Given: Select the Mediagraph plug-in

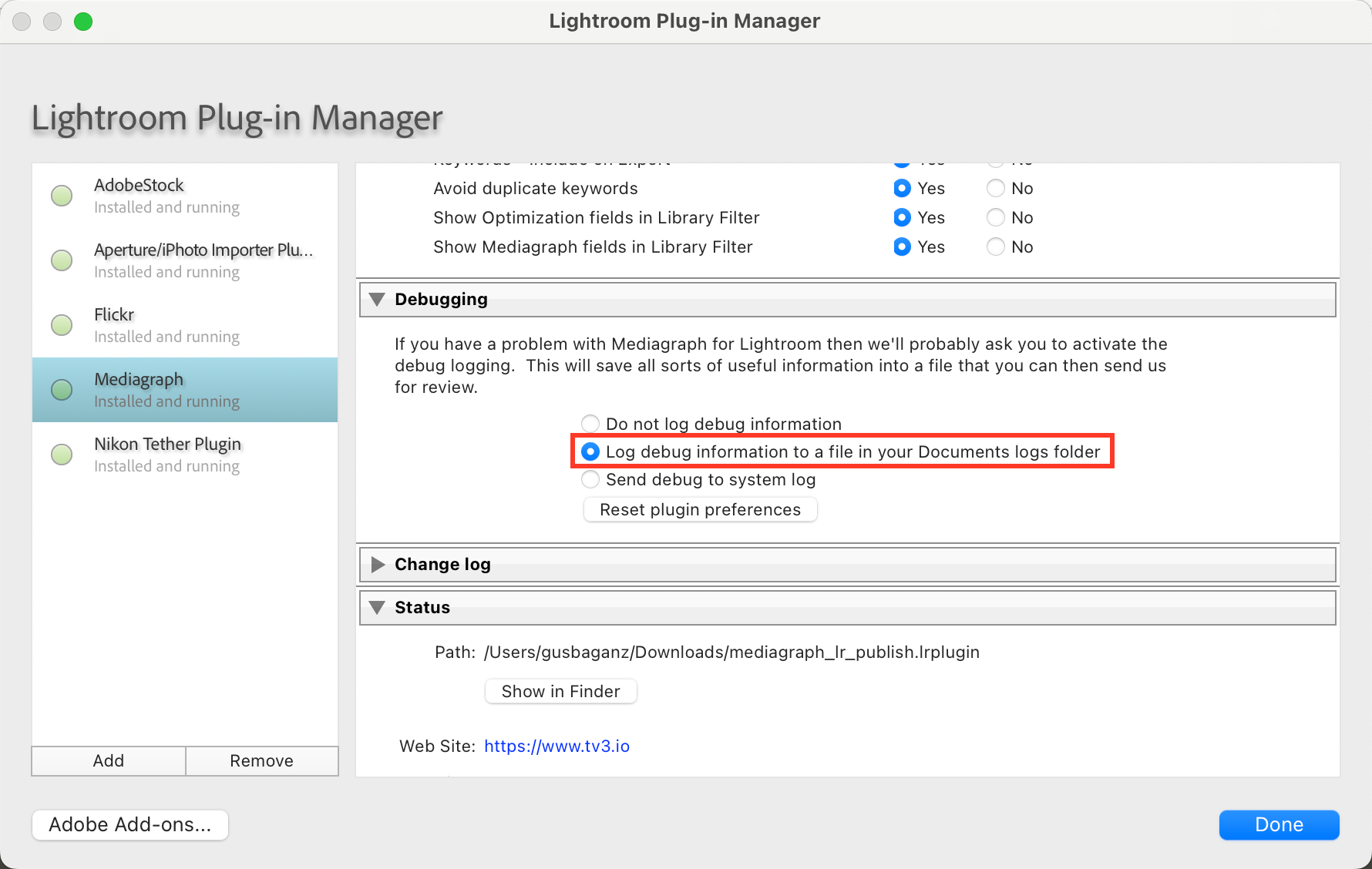Looking at the screenshot, I should click(x=185, y=390).
